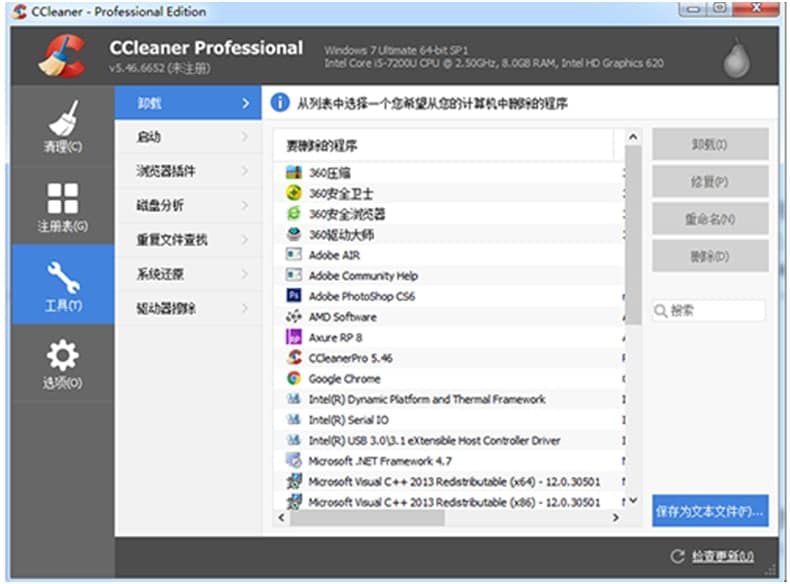
Task: Select the 360压缩 program icon
Action: (294, 172)
